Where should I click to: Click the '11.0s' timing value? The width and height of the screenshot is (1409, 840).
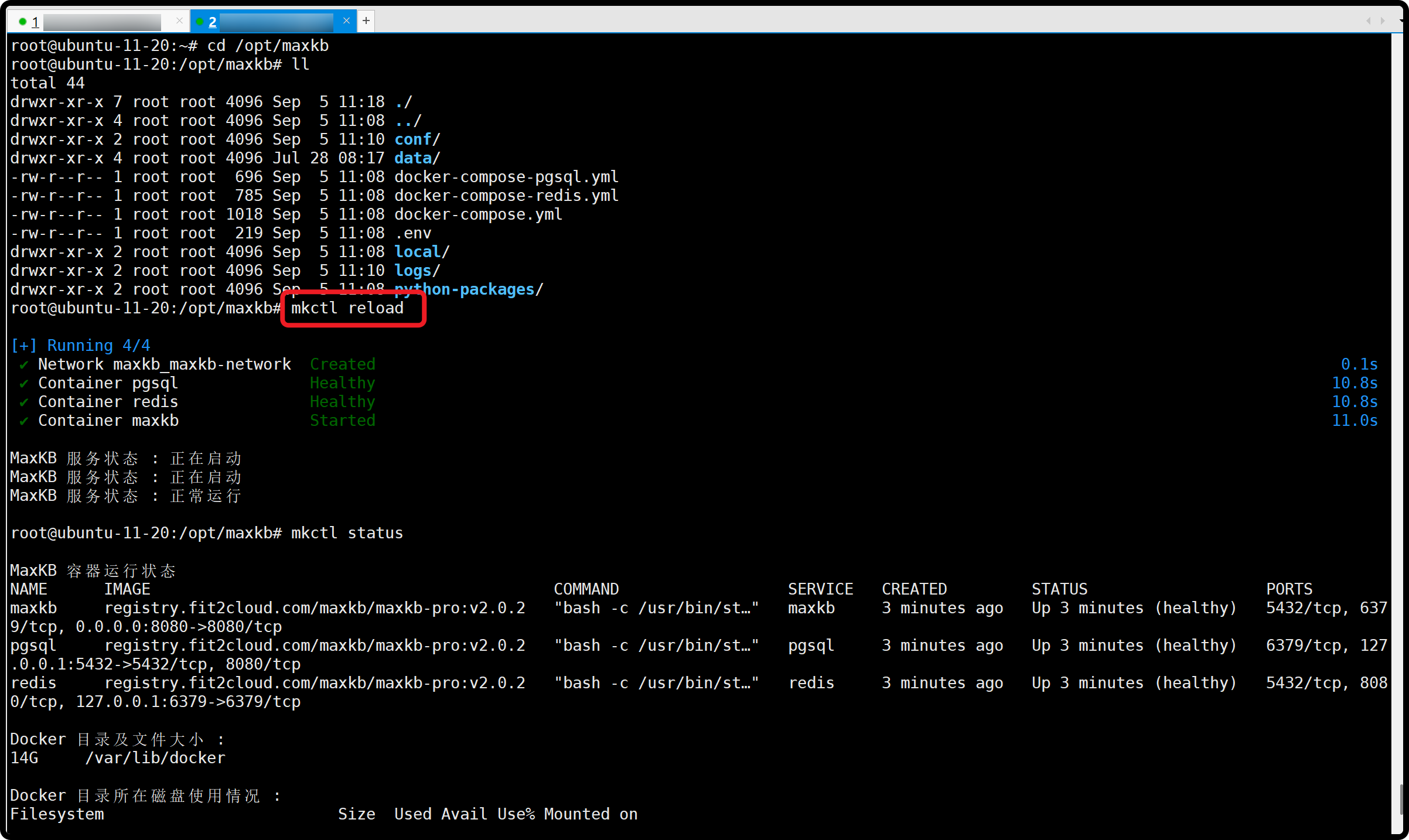coord(1355,421)
